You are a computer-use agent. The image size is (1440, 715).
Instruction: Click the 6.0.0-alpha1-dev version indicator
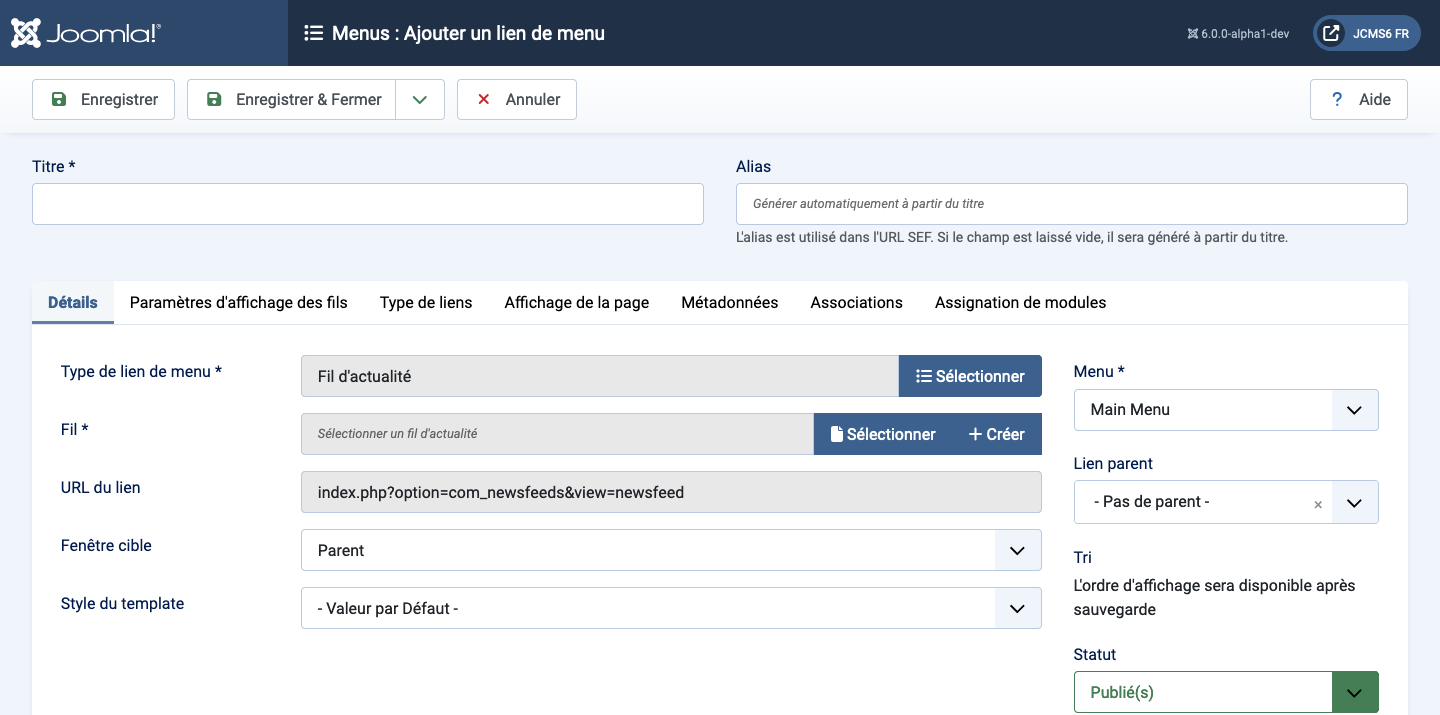[1238, 33]
